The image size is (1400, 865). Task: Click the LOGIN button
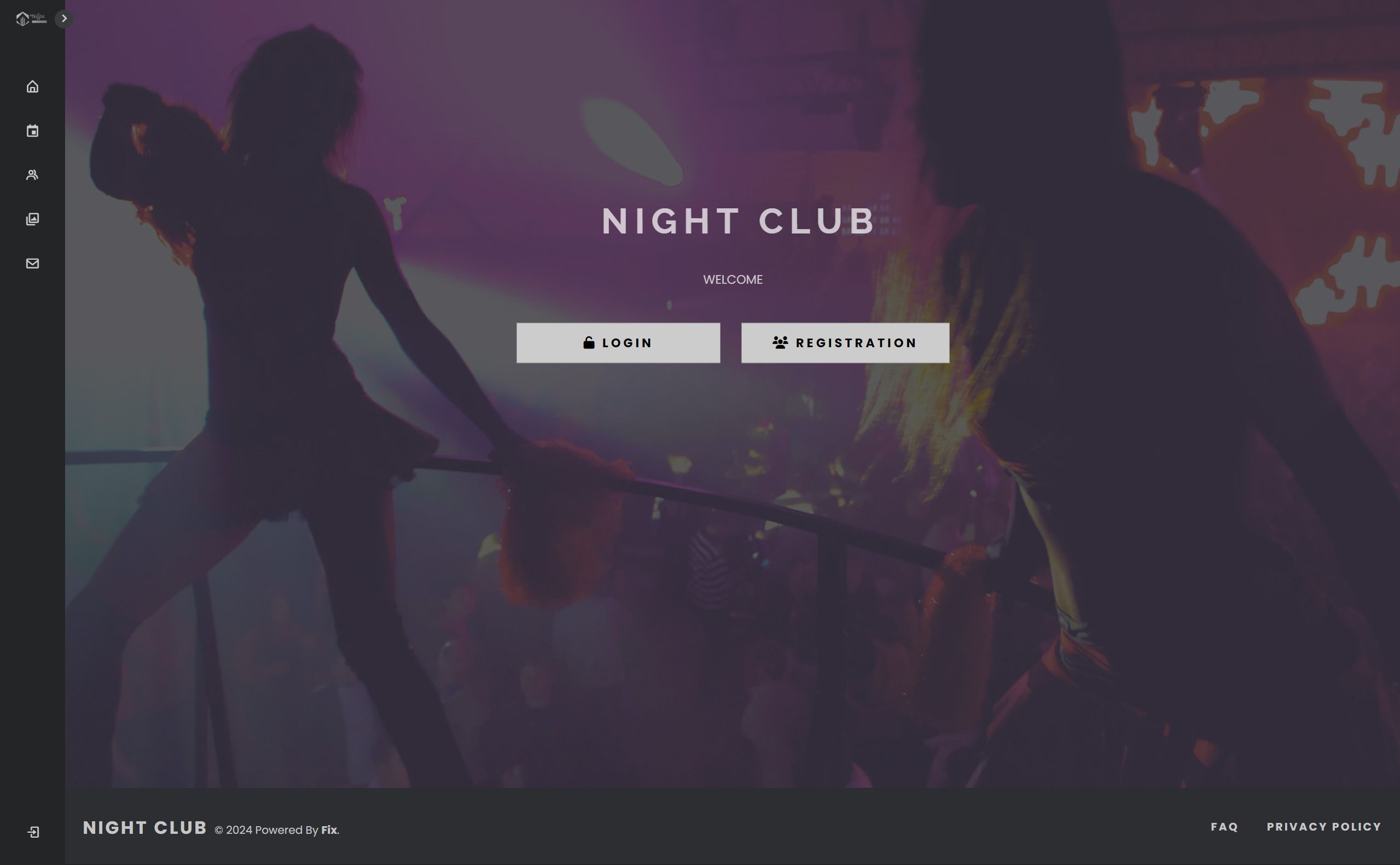click(618, 343)
